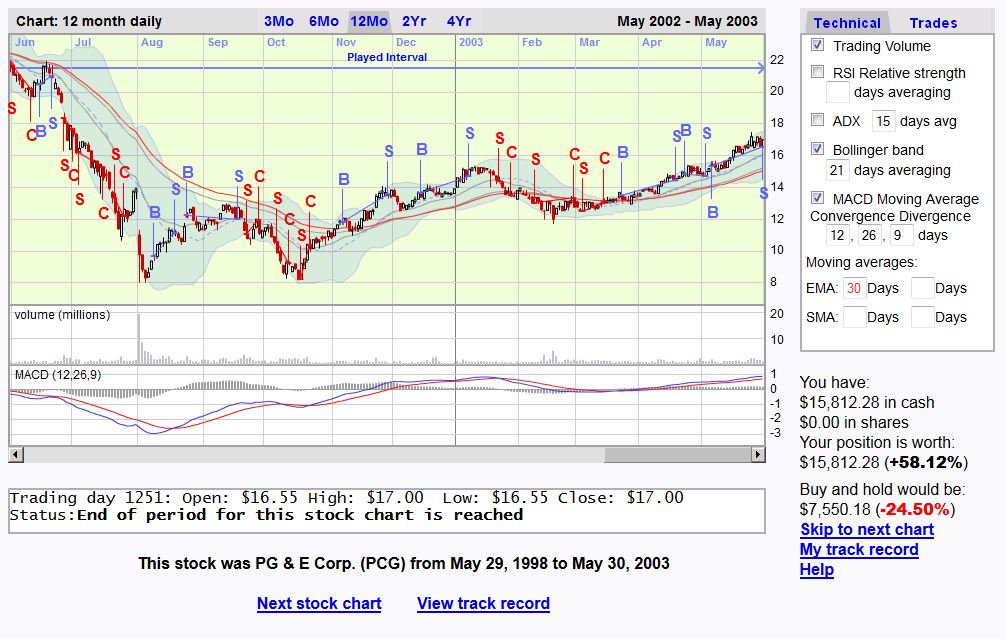Image resolution: width=1006 pixels, height=639 pixels.
Task: Open Skip to next chart link
Action: (x=867, y=529)
